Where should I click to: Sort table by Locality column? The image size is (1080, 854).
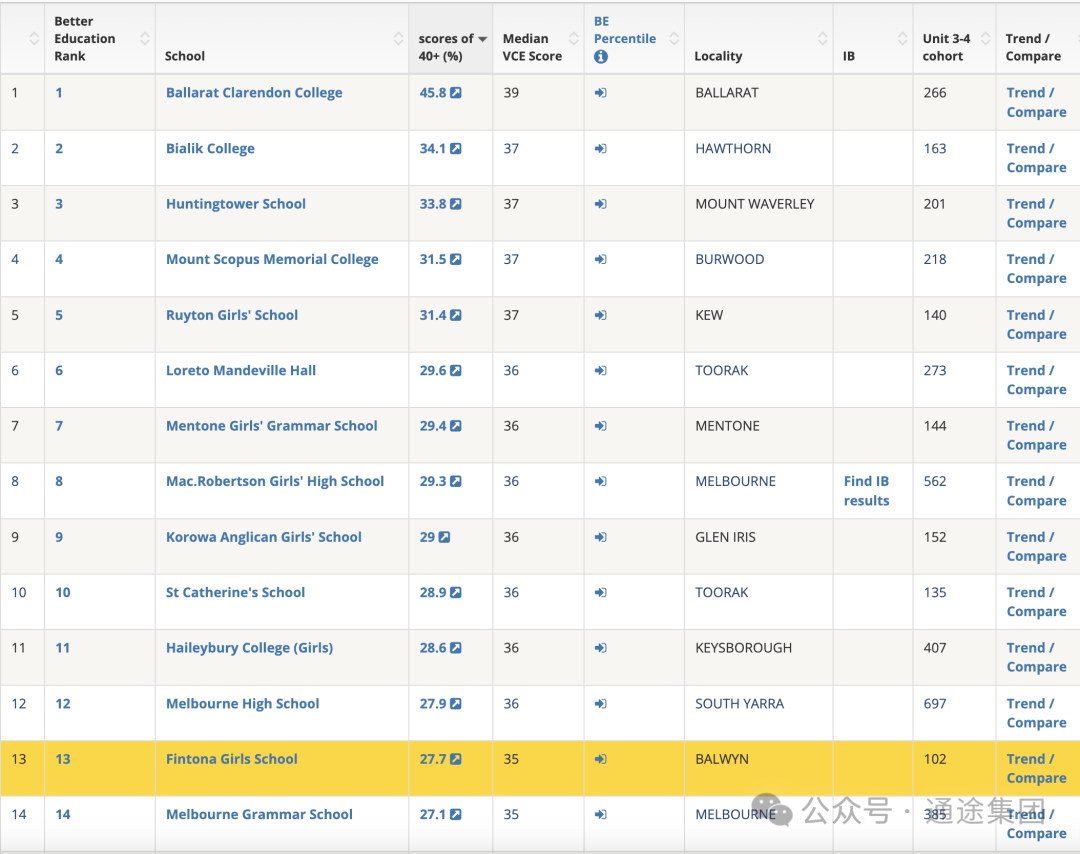coord(822,39)
